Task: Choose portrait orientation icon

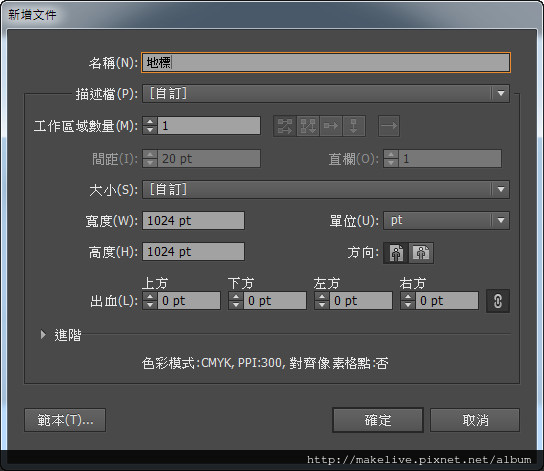Action: [396, 253]
